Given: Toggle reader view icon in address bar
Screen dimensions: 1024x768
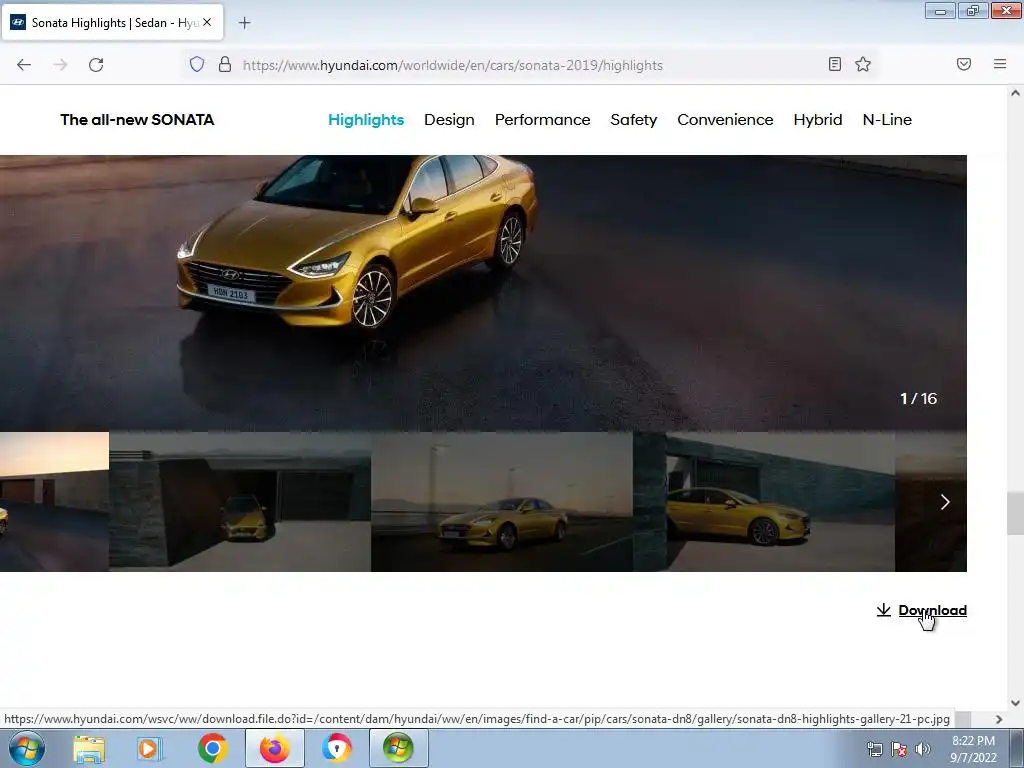Looking at the screenshot, I should point(835,64).
